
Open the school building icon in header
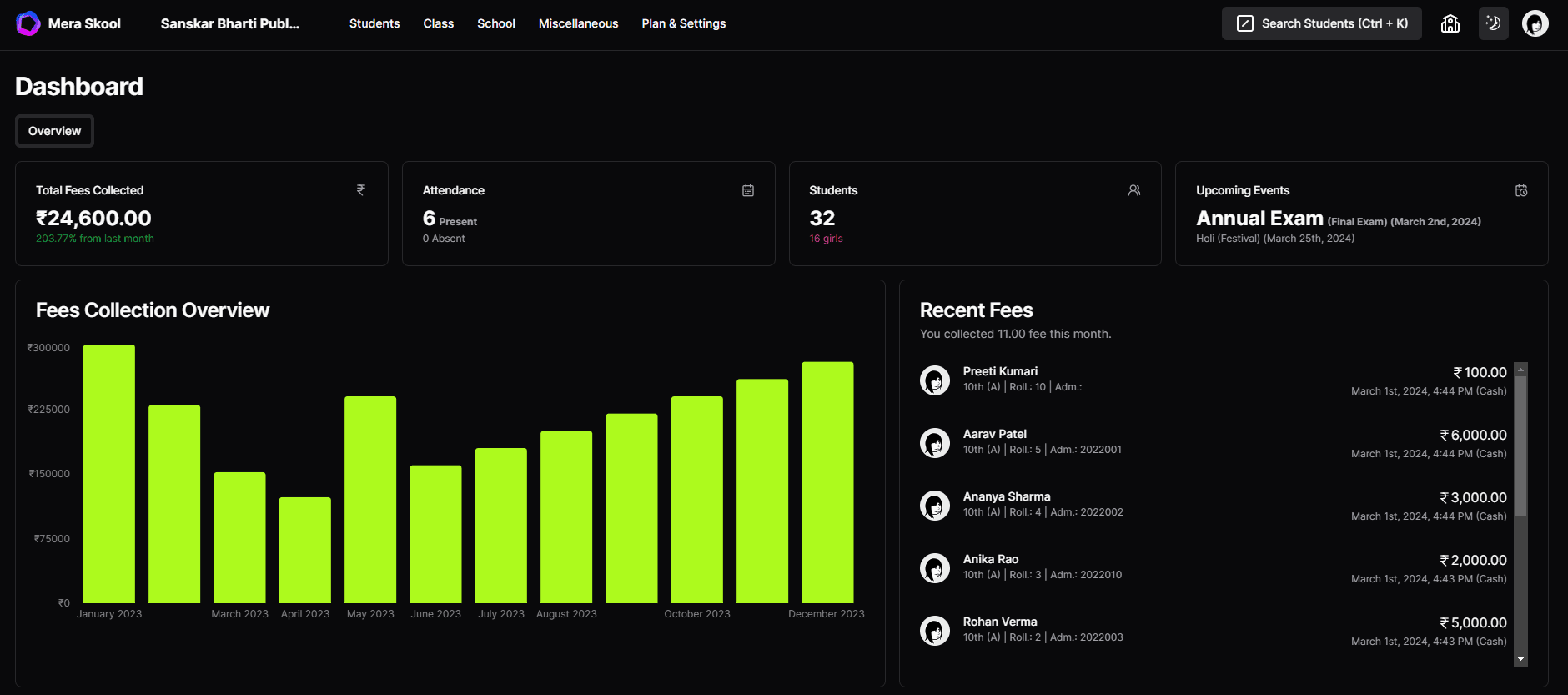pos(1450,23)
